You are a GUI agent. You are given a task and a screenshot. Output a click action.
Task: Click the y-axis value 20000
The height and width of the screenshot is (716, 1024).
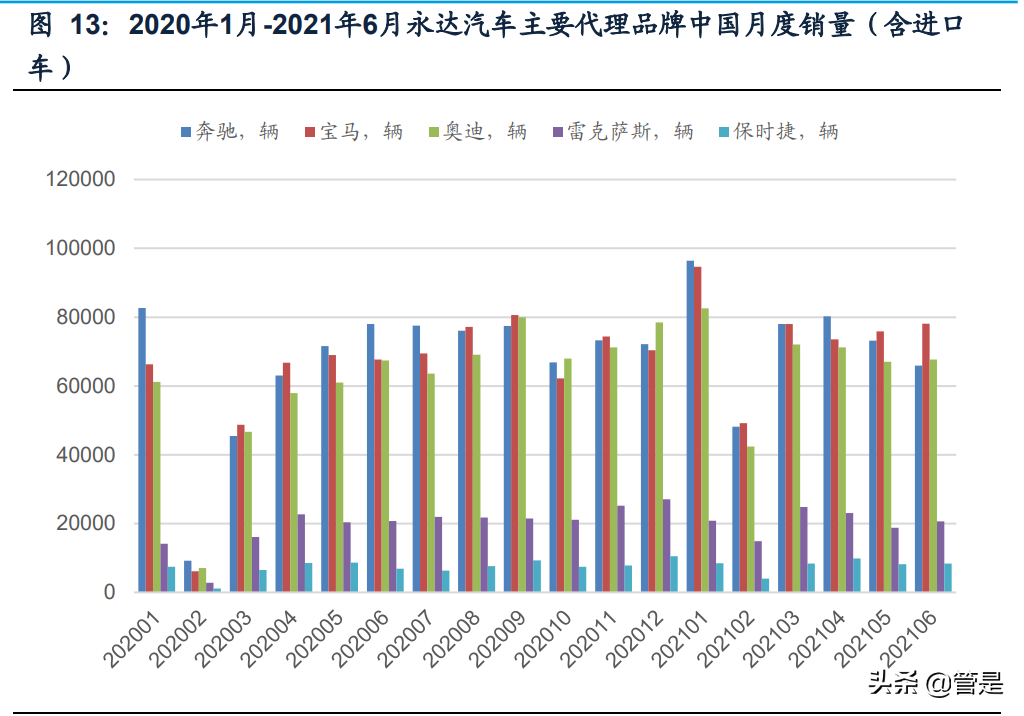(86, 524)
